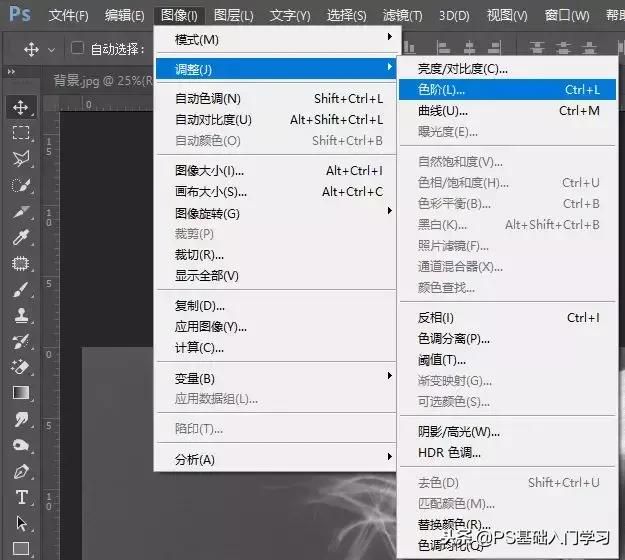Open 阈值(T) threshold
This screenshot has width=625, height=560.
(507, 360)
